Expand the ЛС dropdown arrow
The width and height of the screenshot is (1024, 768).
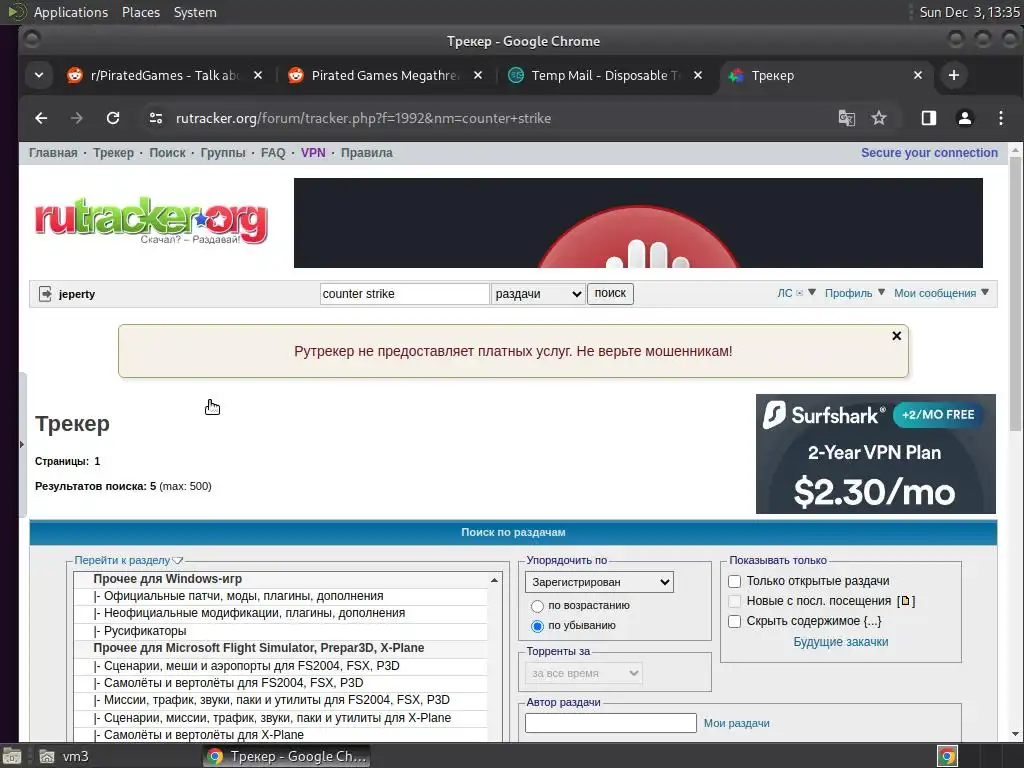(812, 293)
